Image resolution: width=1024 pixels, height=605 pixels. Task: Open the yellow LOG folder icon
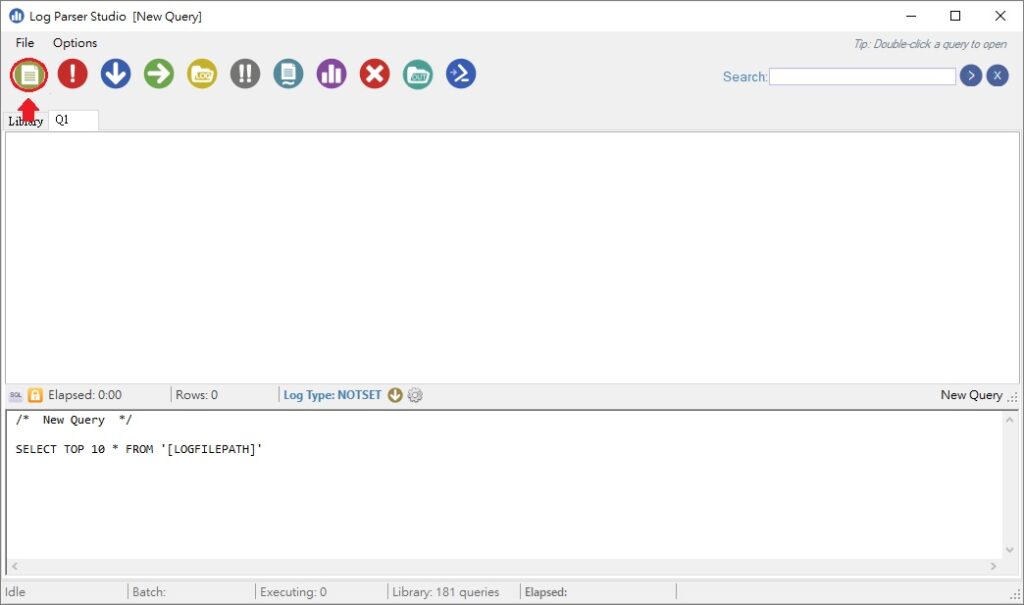point(202,74)
